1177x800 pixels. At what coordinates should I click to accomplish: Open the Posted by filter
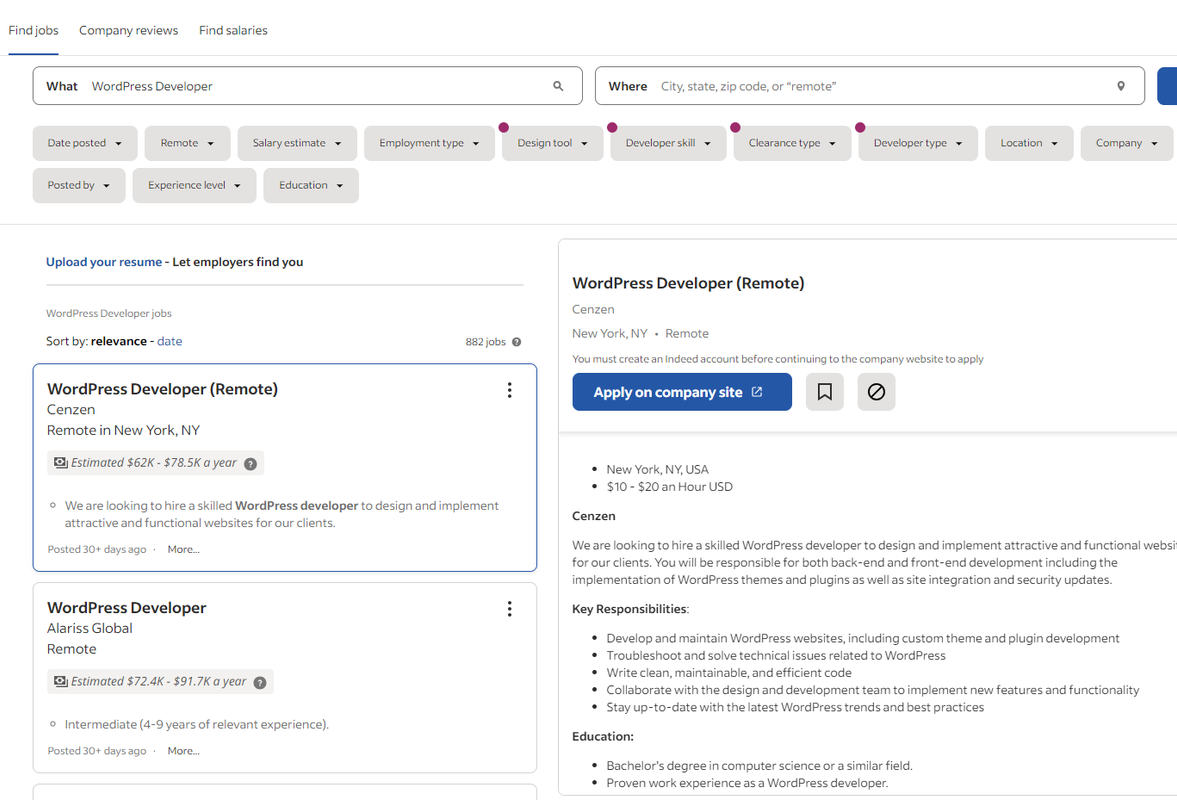point(79,185)
